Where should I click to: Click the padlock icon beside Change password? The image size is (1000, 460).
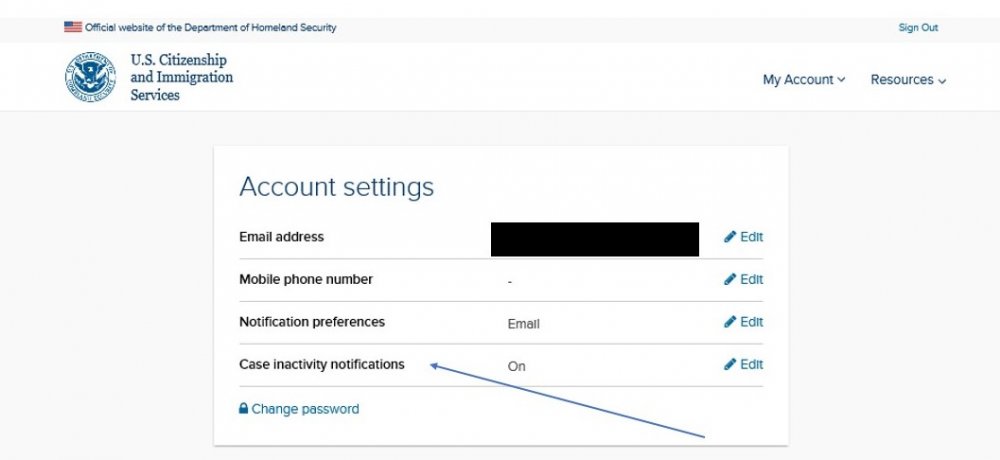click(243, 408)
